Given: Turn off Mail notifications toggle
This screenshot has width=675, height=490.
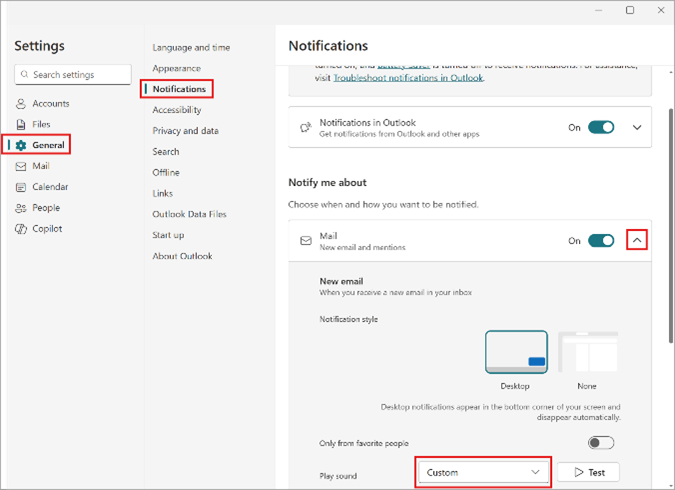Looking at the screenshot, I should pos(601,241).
